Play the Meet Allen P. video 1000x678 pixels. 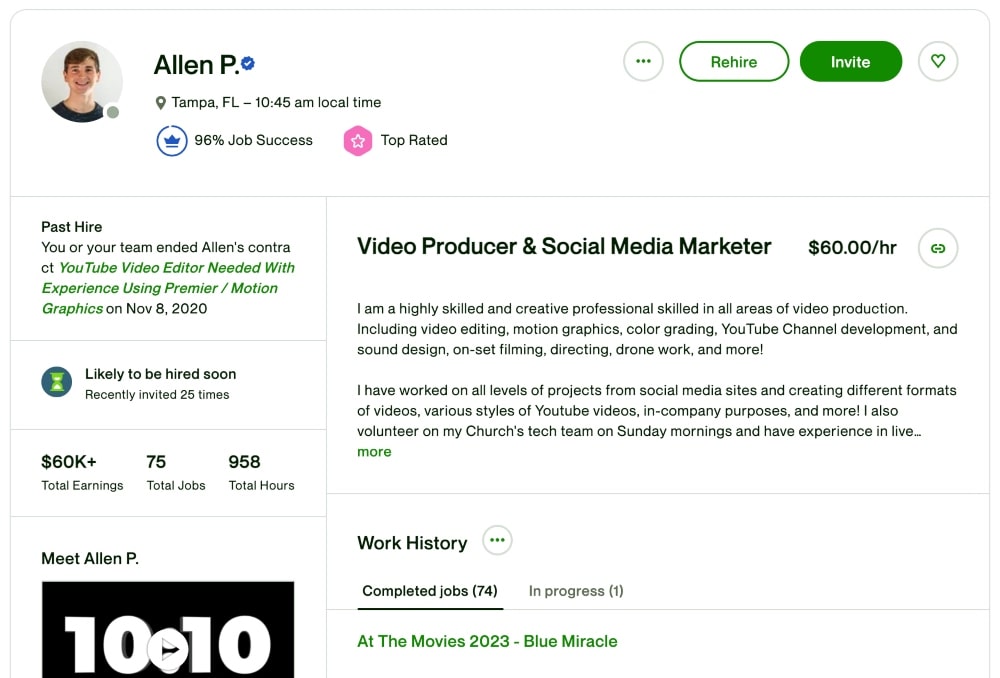tap(168, 649)
